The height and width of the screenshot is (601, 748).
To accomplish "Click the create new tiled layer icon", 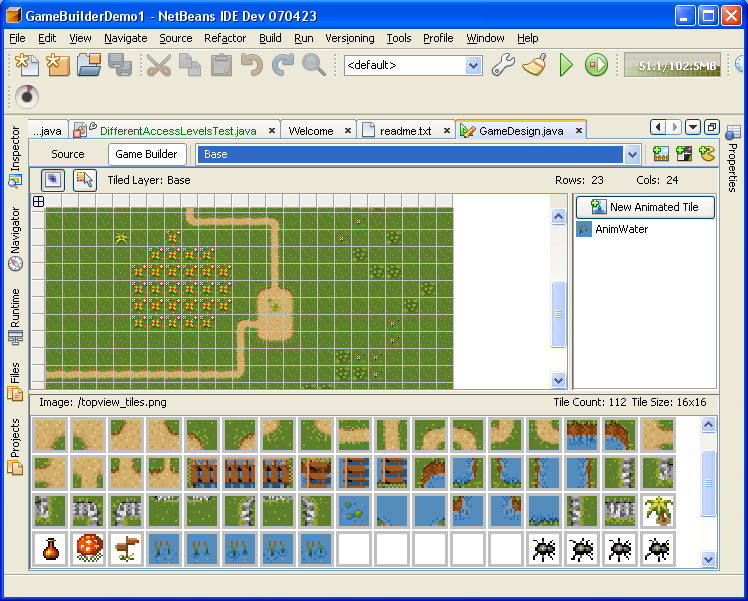I will click(684, 154).
